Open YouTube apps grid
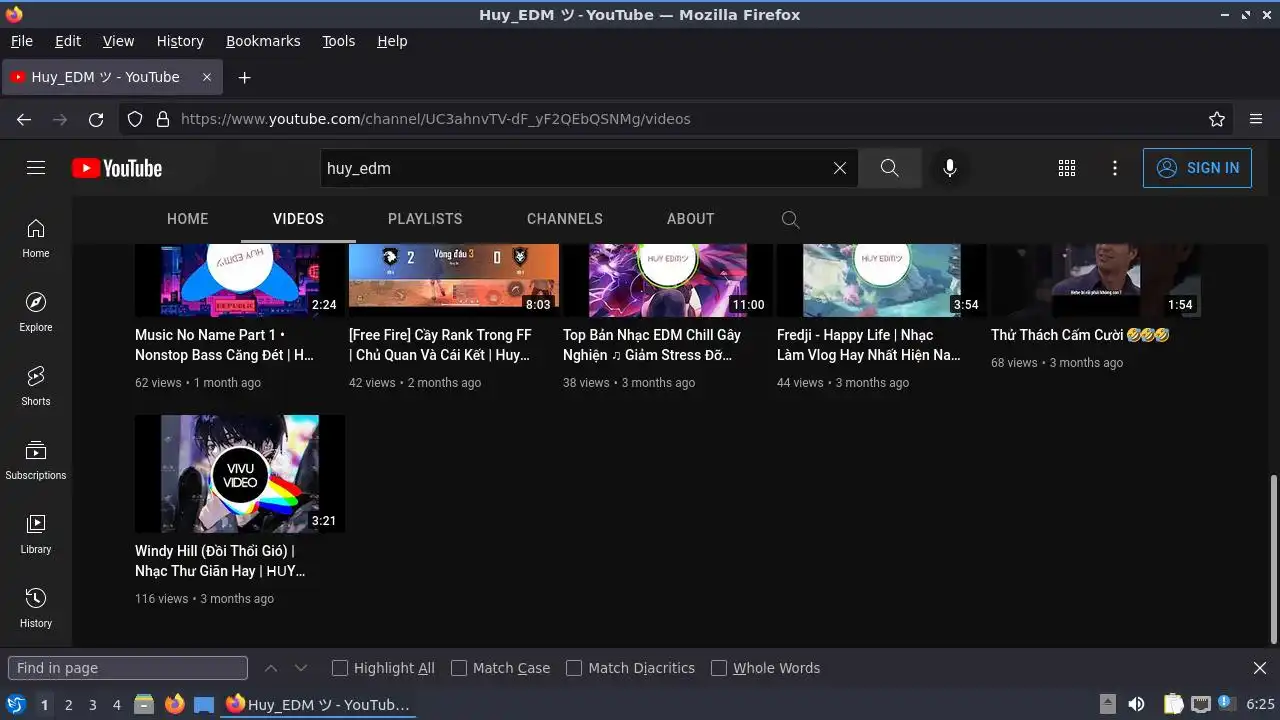1280x720 pixels. 1067,168
